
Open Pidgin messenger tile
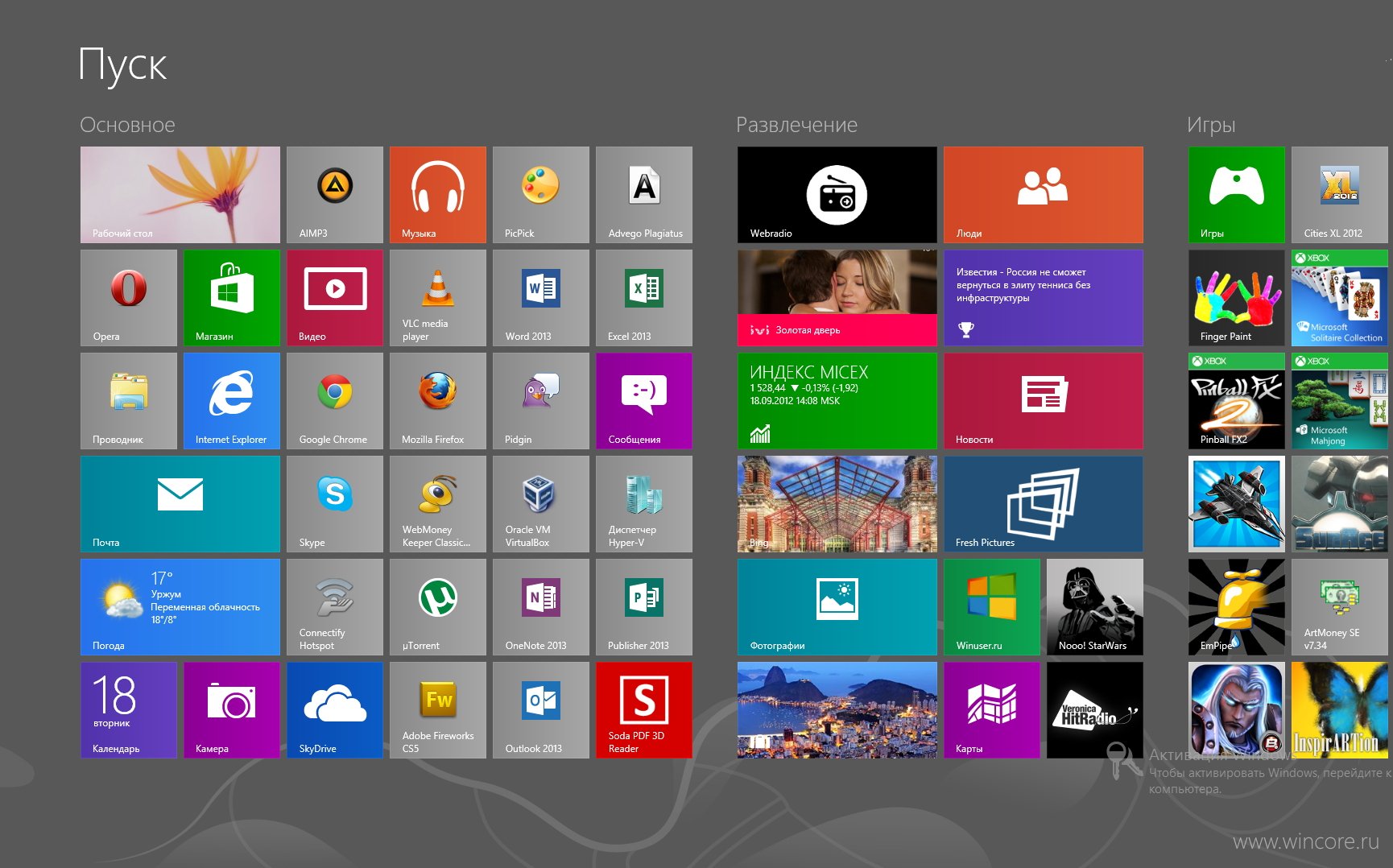(541, 401)
